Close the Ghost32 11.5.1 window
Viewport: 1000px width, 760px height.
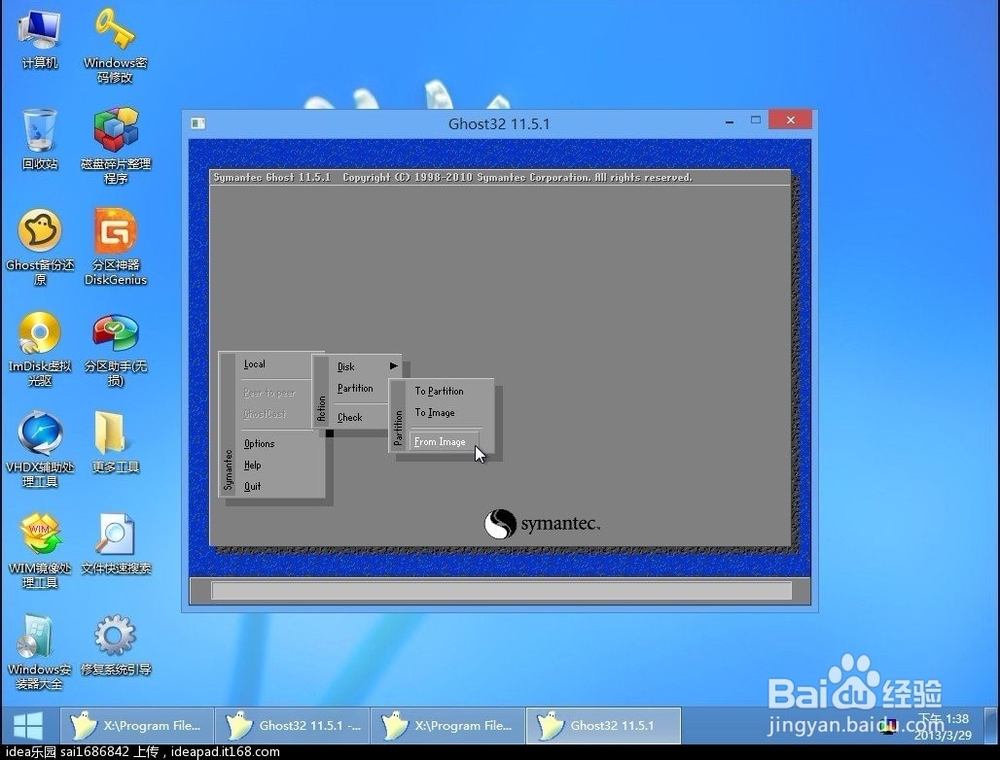[790, 120]
